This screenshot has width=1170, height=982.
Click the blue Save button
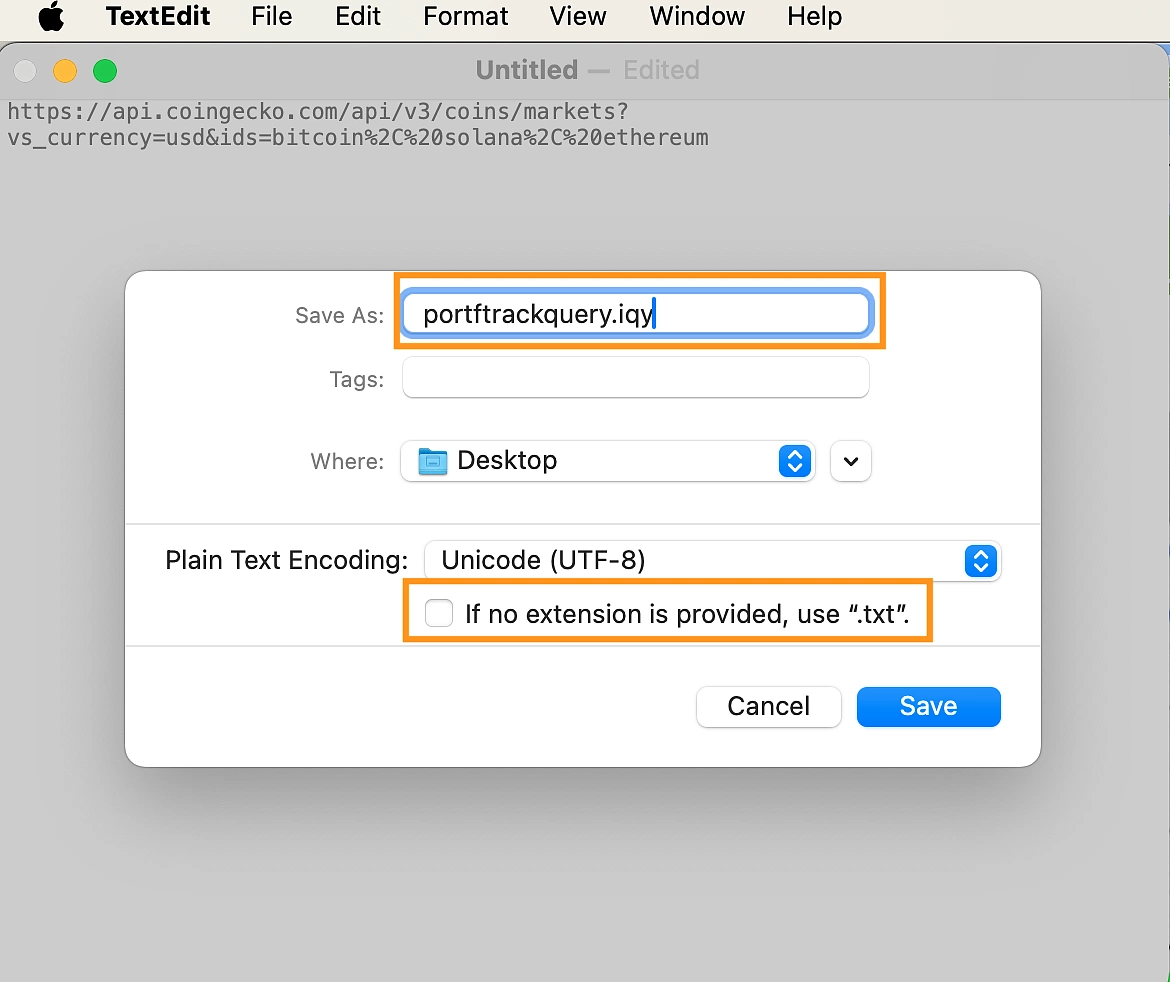tap(928, 706)
